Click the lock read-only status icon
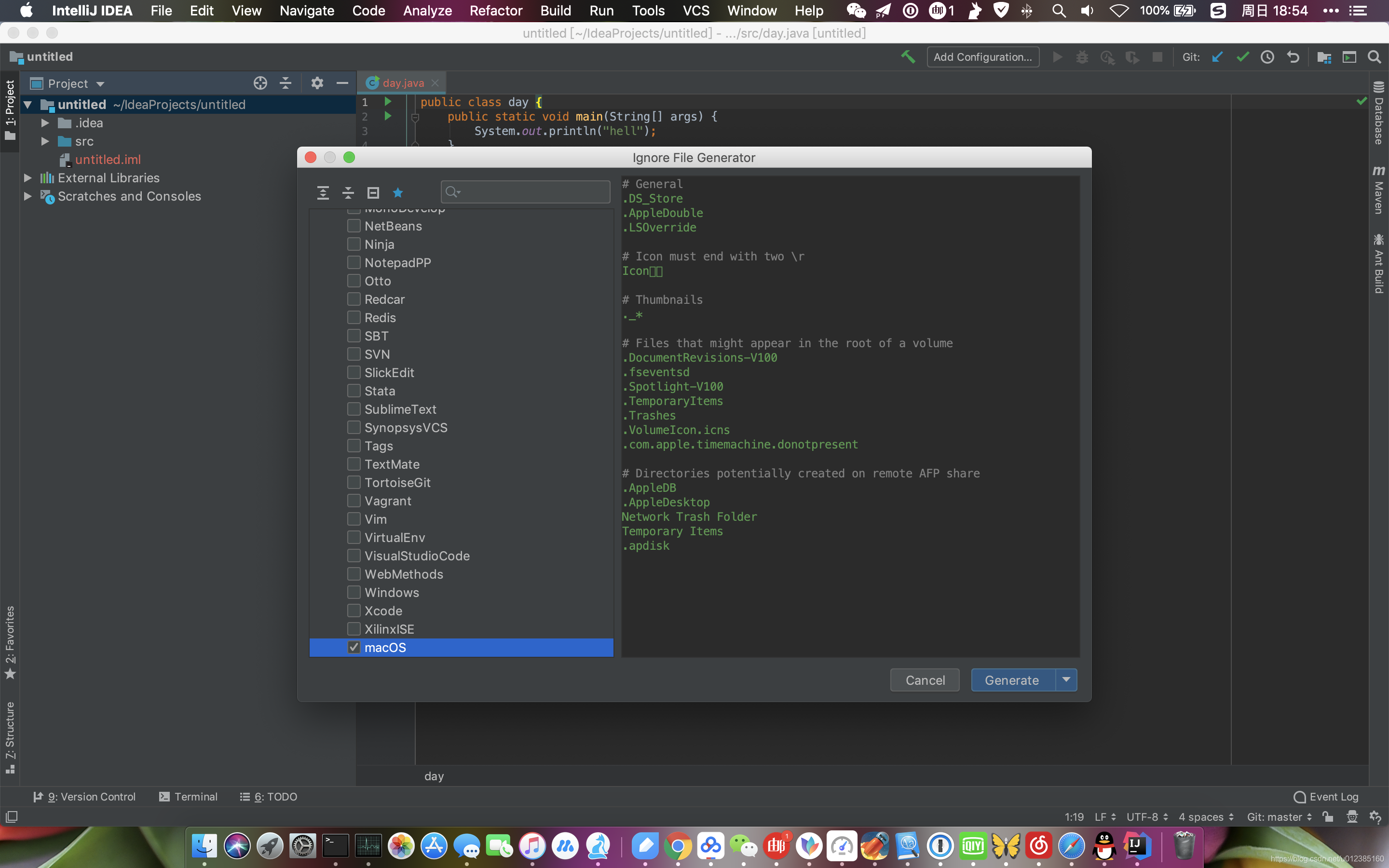 point(1328,817)
